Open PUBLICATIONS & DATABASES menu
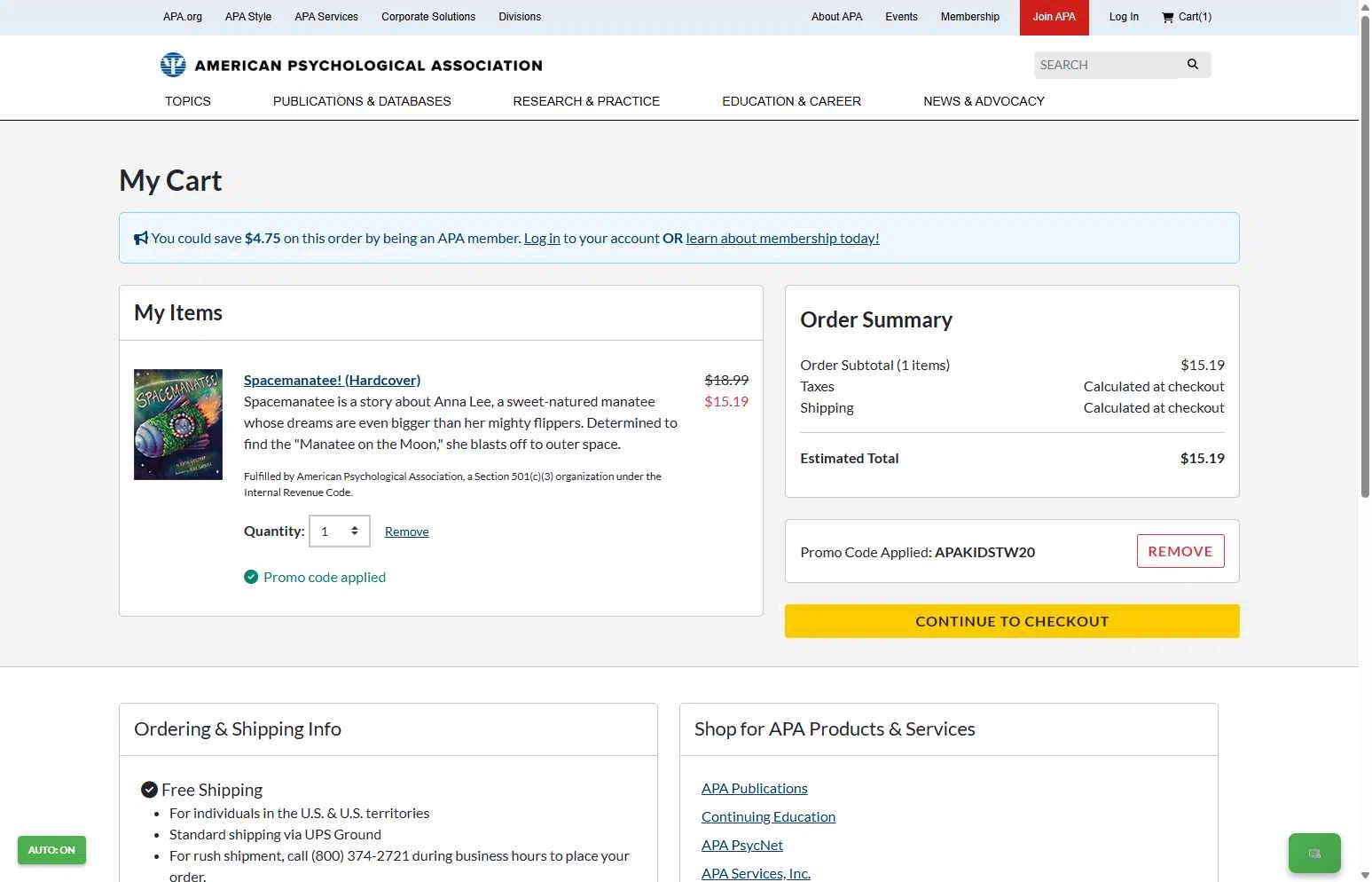 pos(362,101)
